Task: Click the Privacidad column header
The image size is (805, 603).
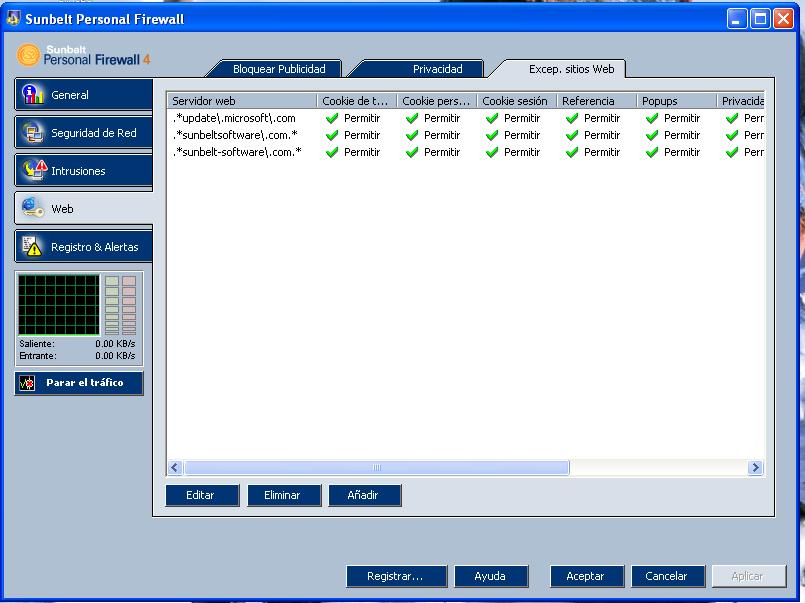Action: pos(741,101)
